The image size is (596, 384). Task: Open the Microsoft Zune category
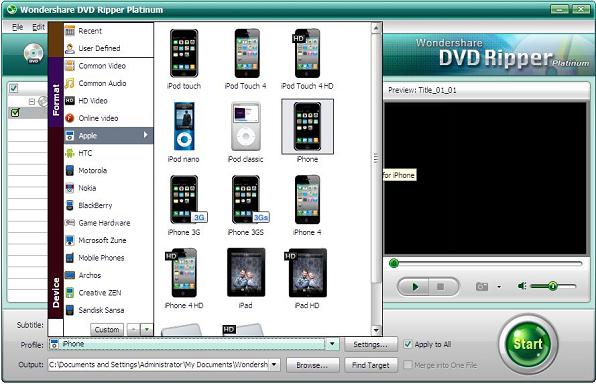[x=108, y=240]
